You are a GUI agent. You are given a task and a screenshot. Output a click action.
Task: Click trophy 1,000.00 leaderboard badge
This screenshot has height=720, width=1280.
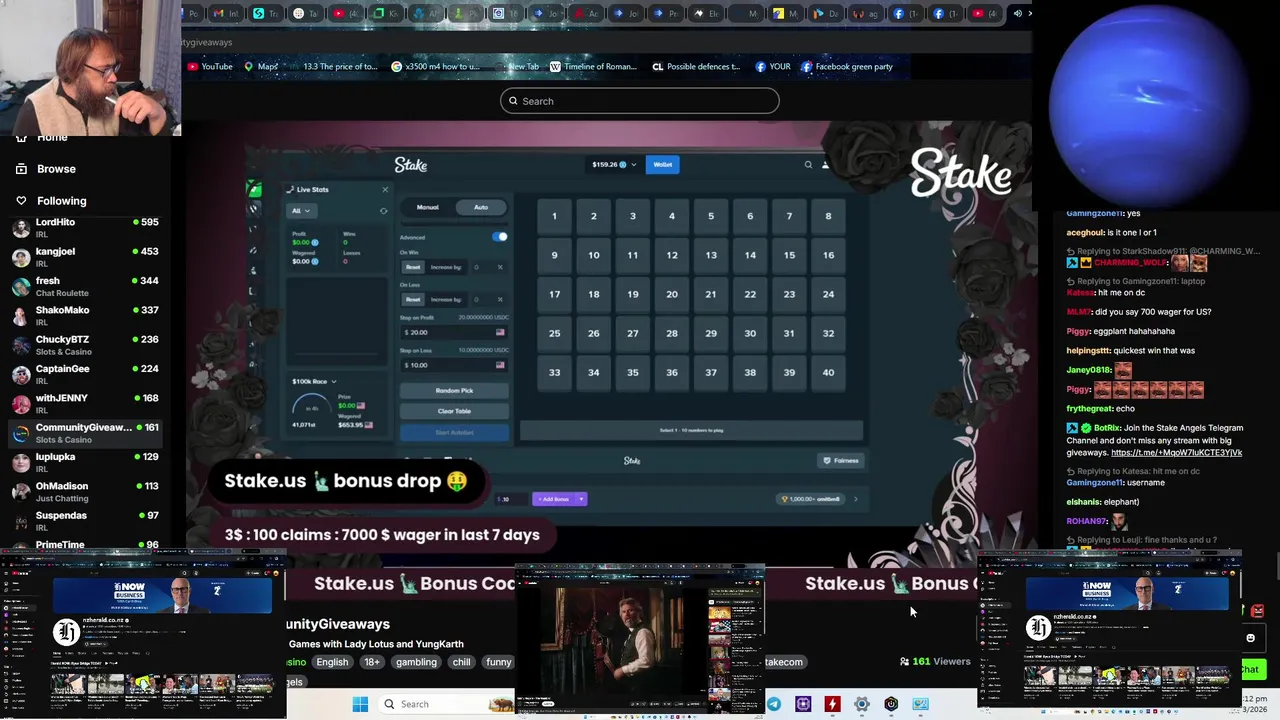[810, 499]
